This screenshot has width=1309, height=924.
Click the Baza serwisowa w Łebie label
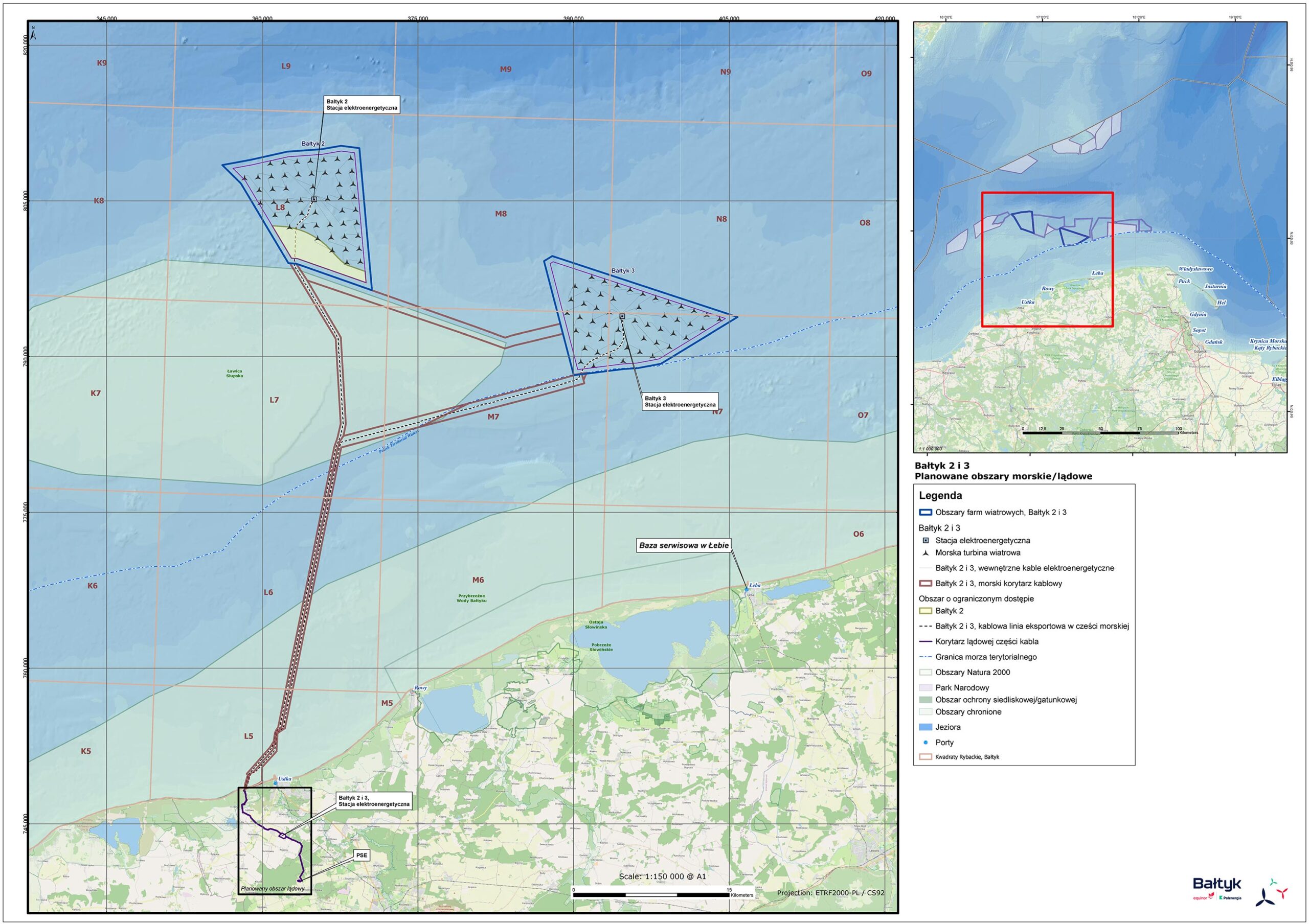(x=684, y=545)
